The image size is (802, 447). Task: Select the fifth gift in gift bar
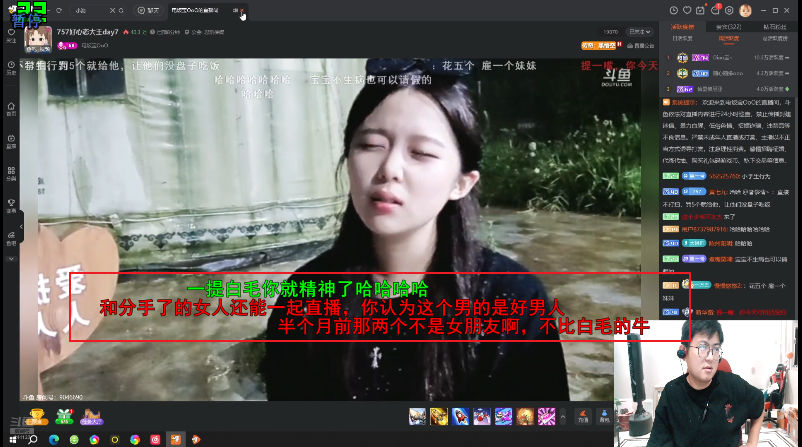pyautogui.click(x=503, y=416)
